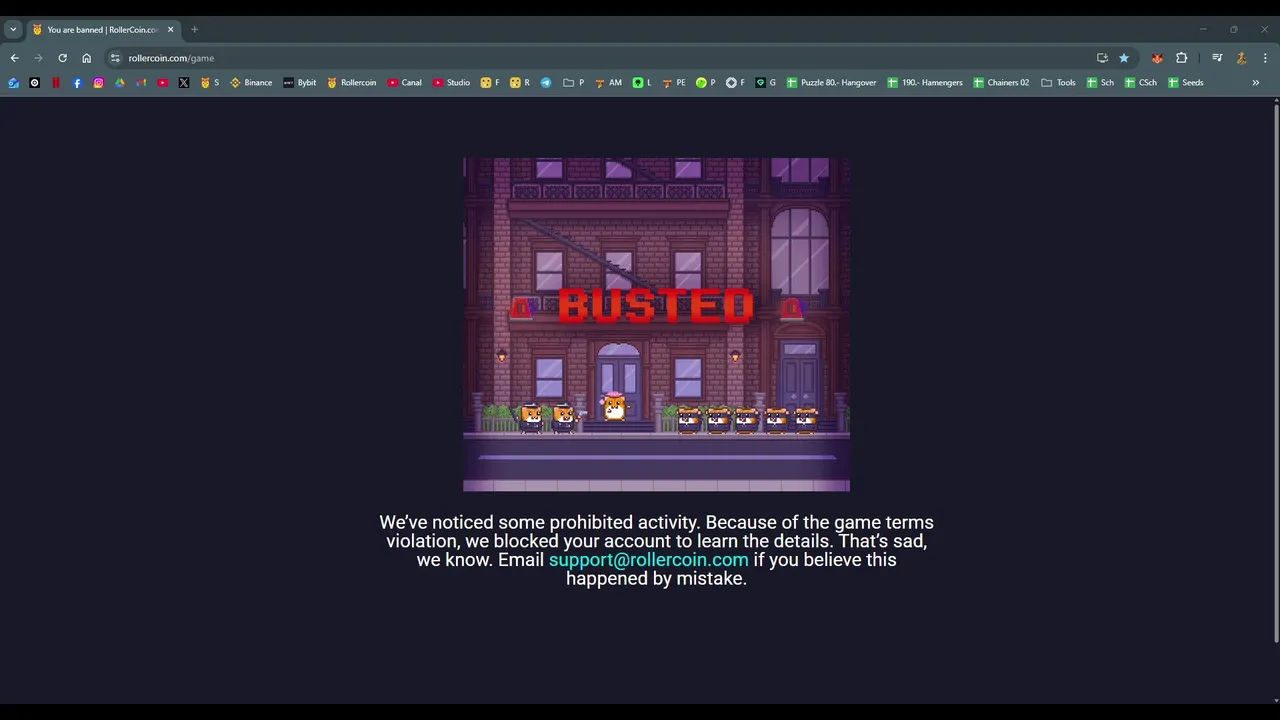The height and width of the screenshot is (720, 1280).
Task: Open the Canal YouTube bookmark
Action: (x=405, y=83)
